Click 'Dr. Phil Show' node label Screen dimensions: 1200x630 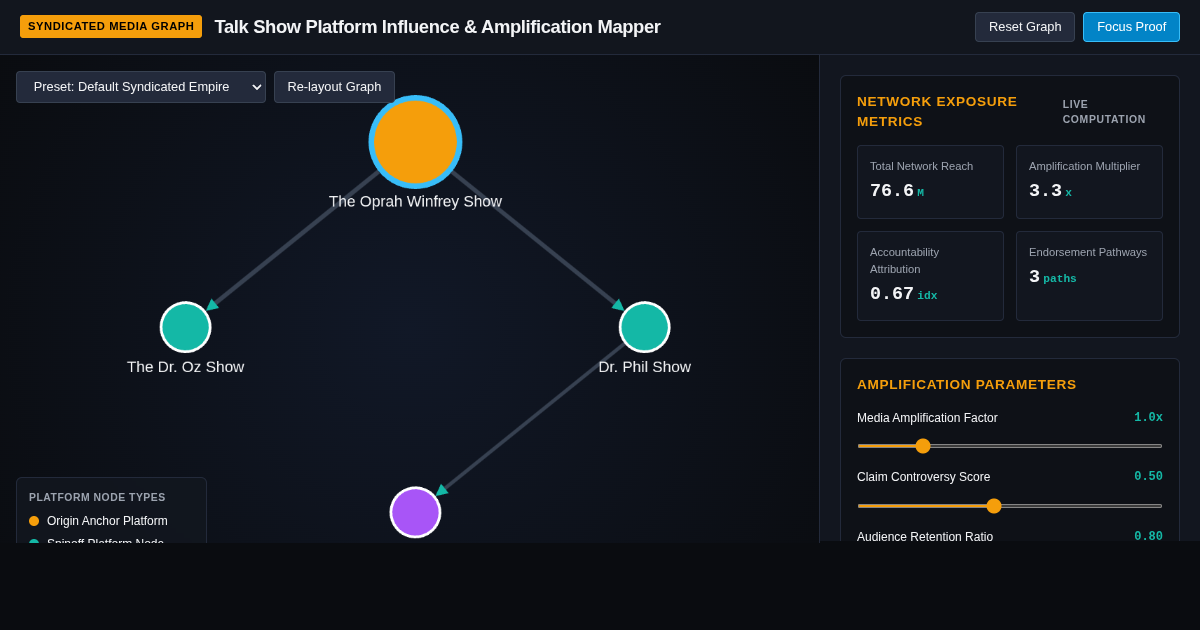pos(645,367)
